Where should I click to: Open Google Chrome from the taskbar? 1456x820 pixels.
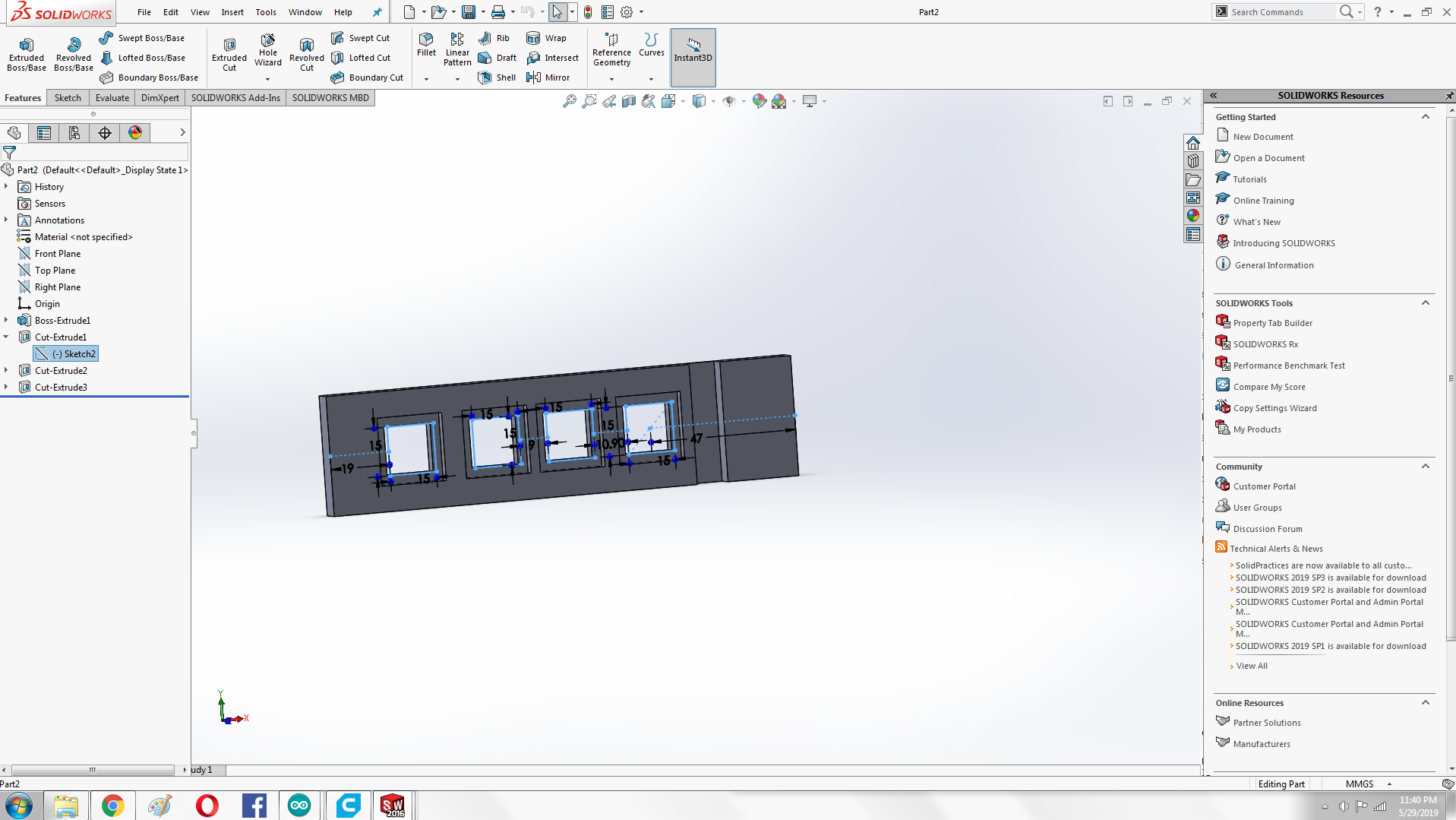112,806
